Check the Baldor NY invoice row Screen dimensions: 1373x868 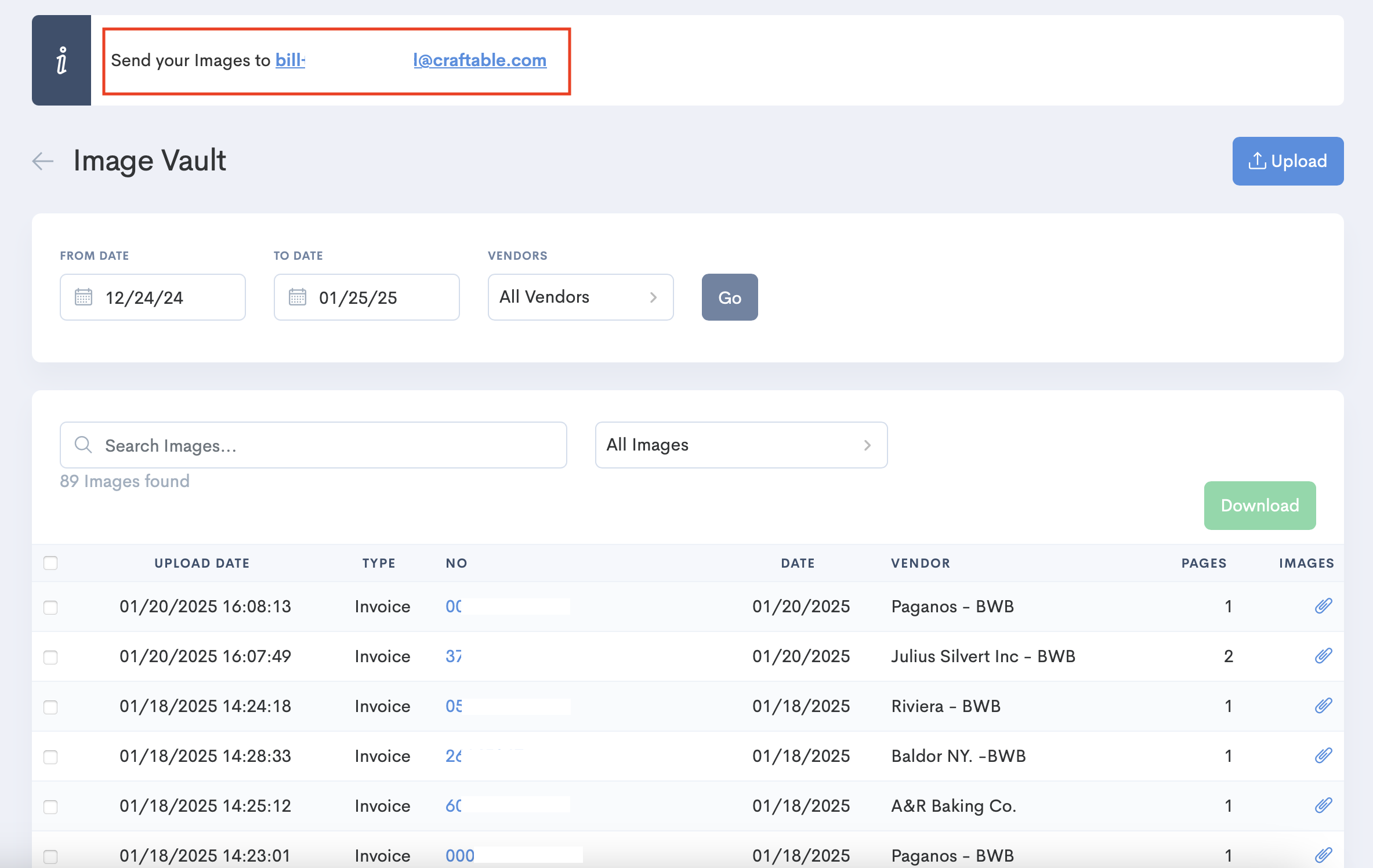(x=50, y=756)
